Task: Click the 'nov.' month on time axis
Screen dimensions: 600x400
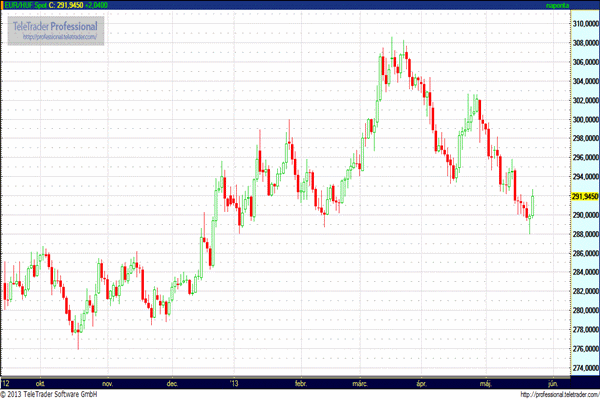Action: 107,383
